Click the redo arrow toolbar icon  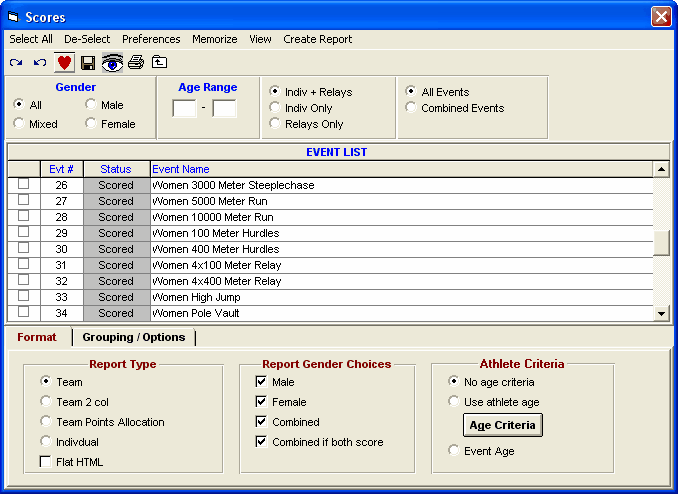16,63
